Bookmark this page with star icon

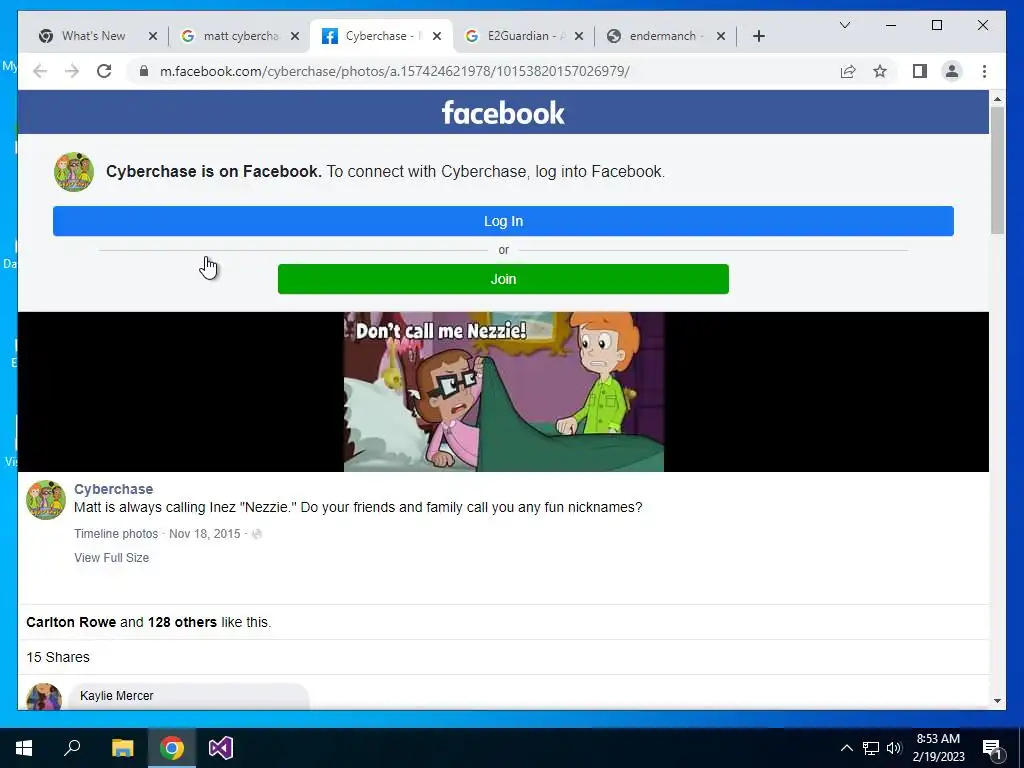coord(880,71)
